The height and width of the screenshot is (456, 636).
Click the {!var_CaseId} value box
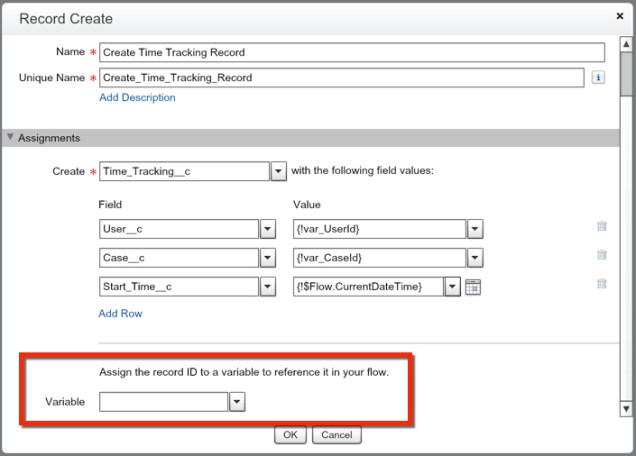(380, 258)
